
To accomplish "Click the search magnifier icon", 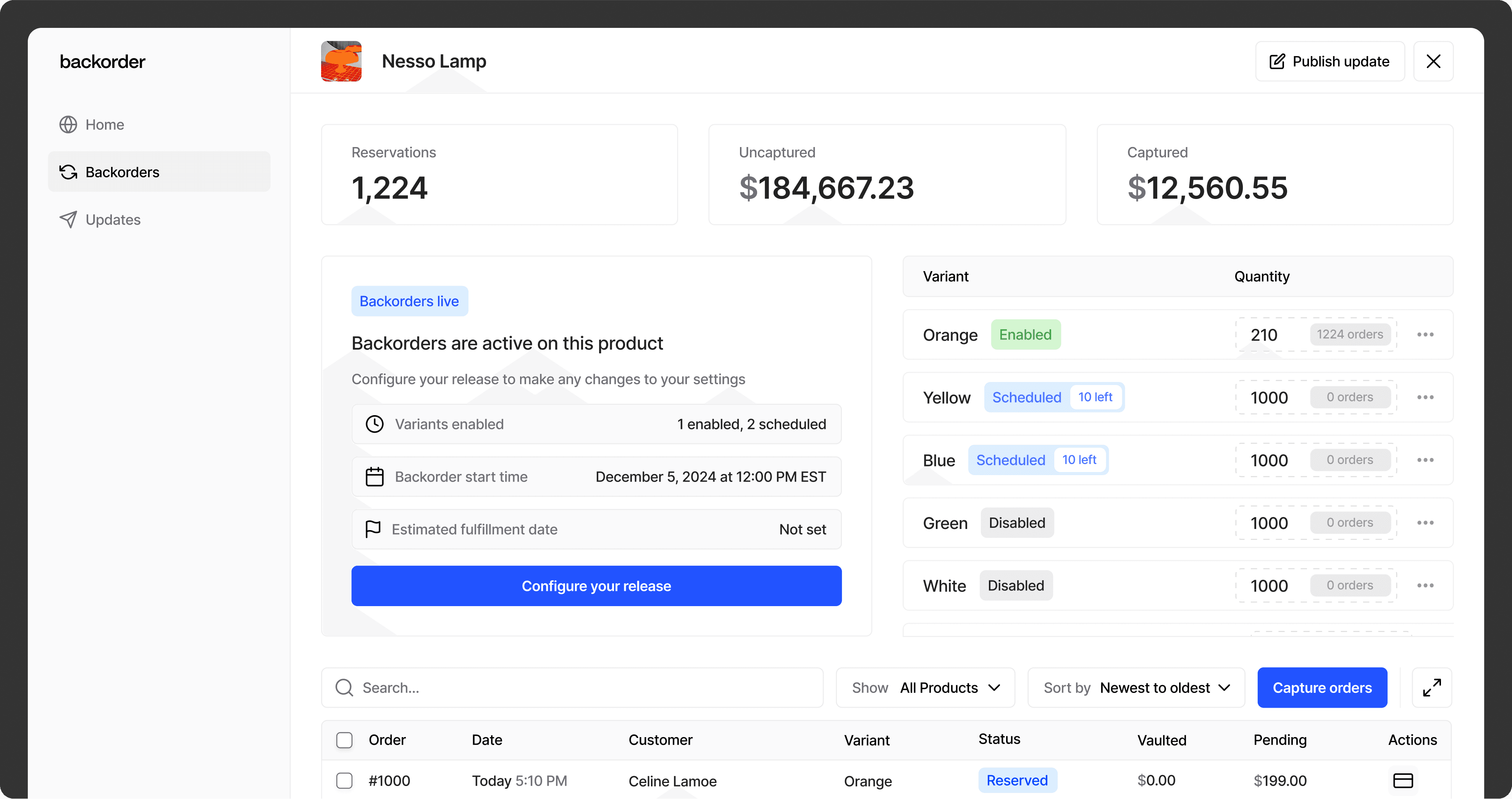I will click(x=344, y=687).
